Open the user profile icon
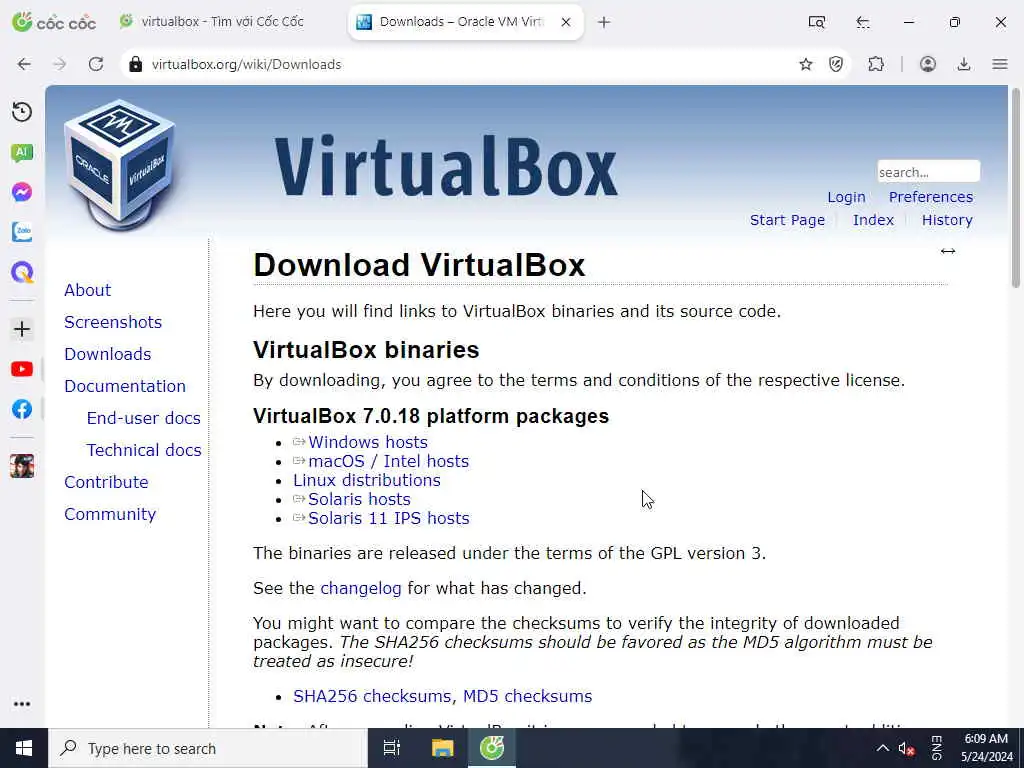 pyautogui.click(x=928, y=64)
